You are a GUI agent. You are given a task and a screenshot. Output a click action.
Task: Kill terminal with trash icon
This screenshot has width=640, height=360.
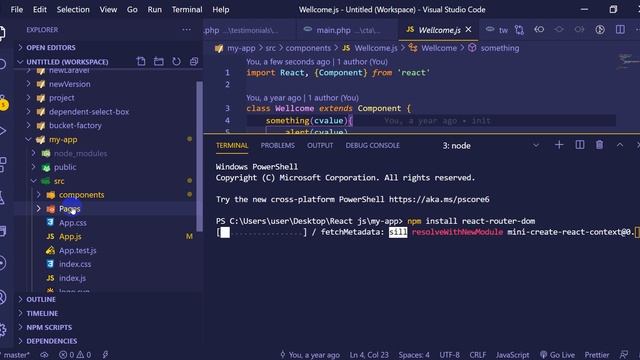point(599,145)
